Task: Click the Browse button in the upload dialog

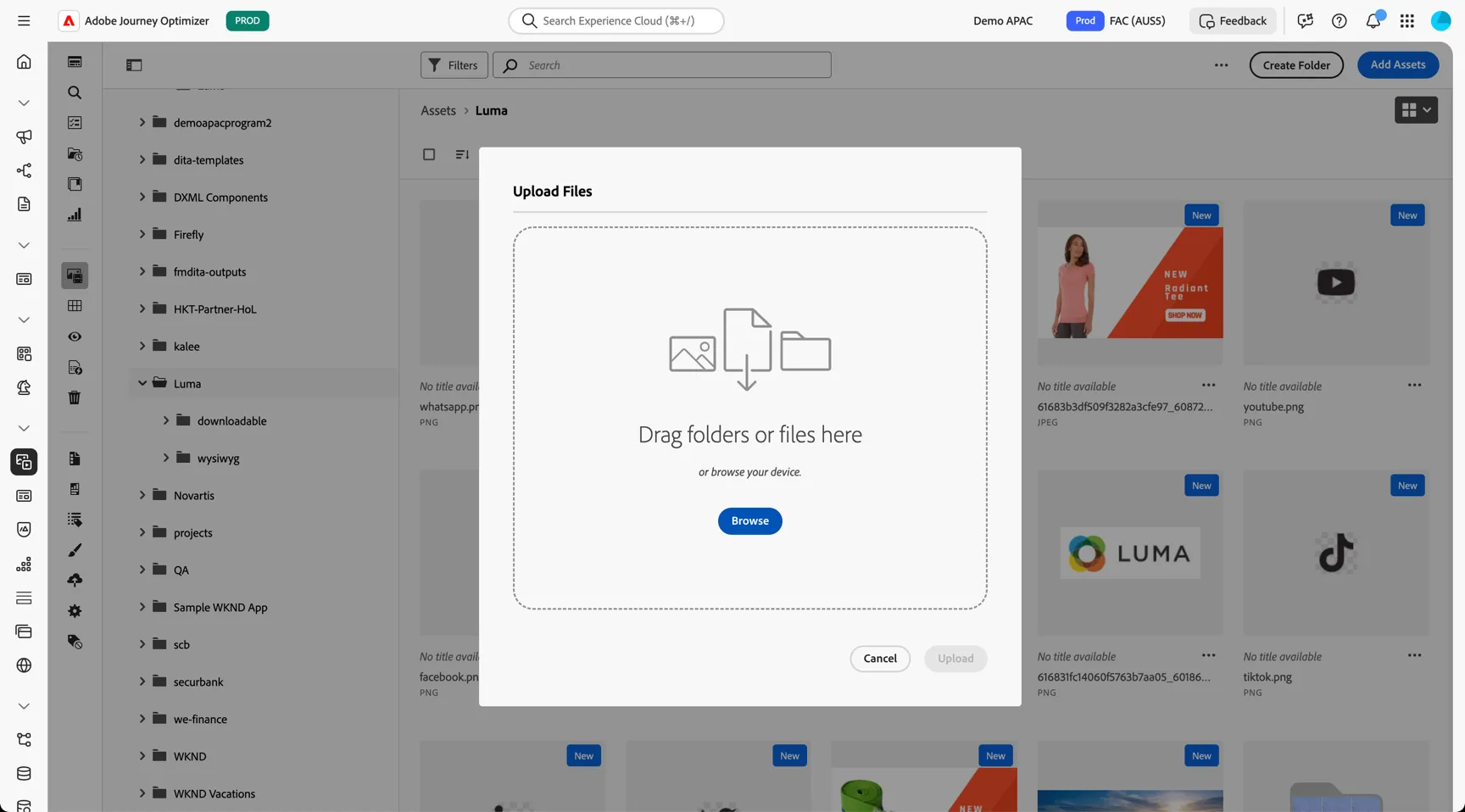Action: pyautogui.click(x=749, y=520)
